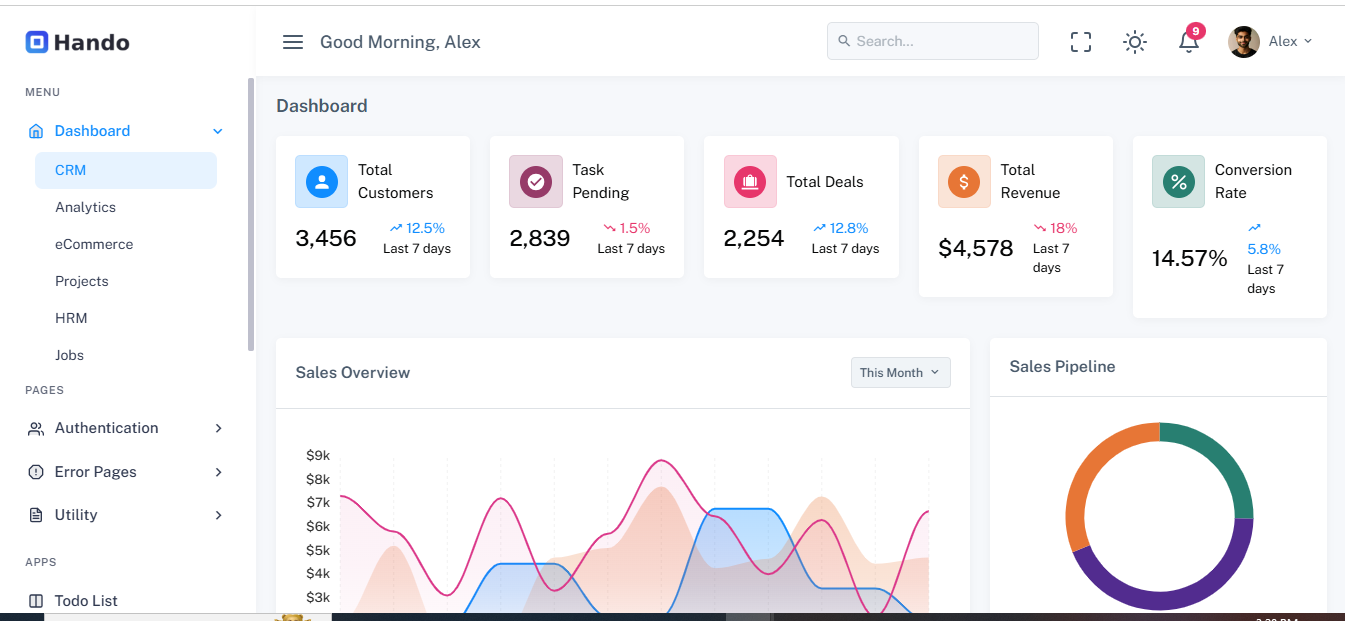
Task: Enter fullscreen mode via header icon
Action: click(x=1080, y=42)
